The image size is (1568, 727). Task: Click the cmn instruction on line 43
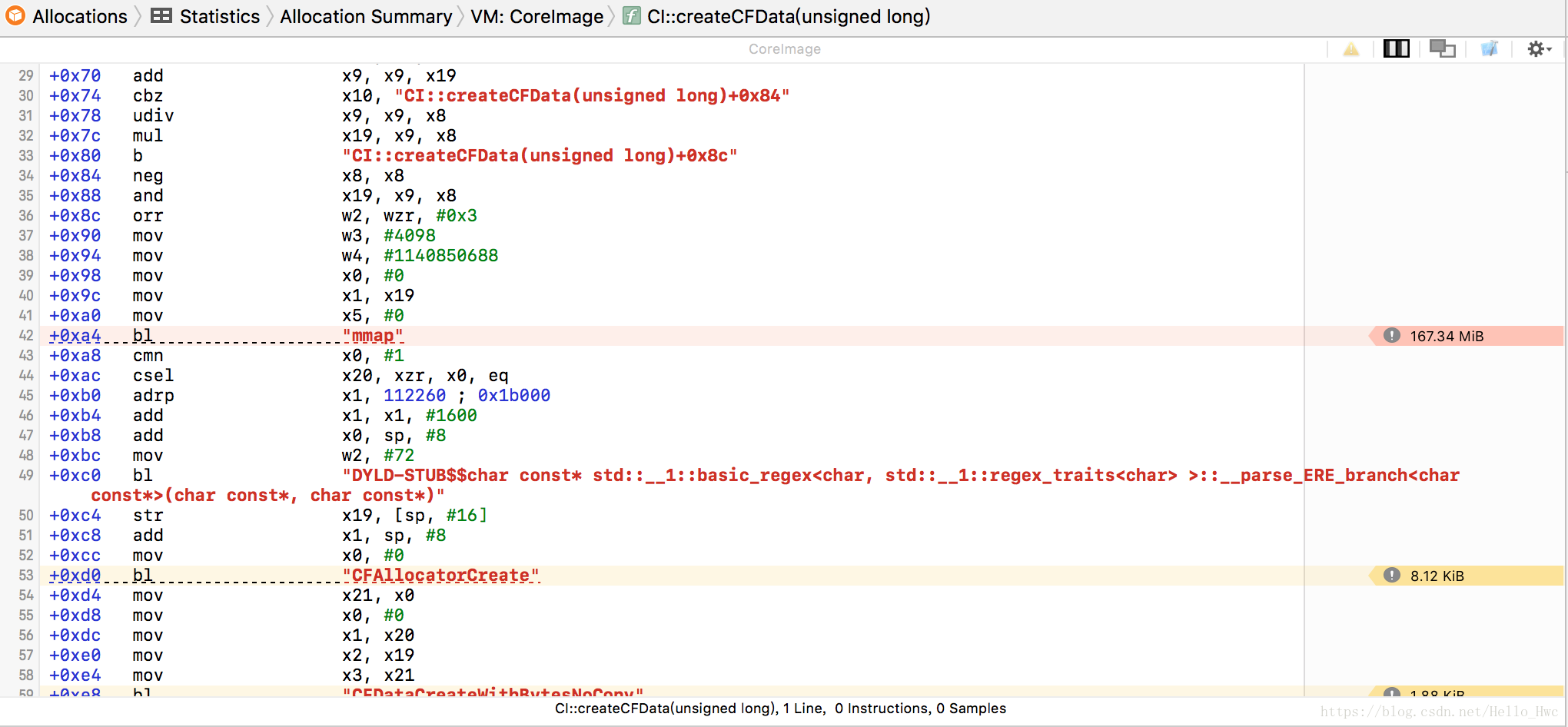[x=148, y=356]
